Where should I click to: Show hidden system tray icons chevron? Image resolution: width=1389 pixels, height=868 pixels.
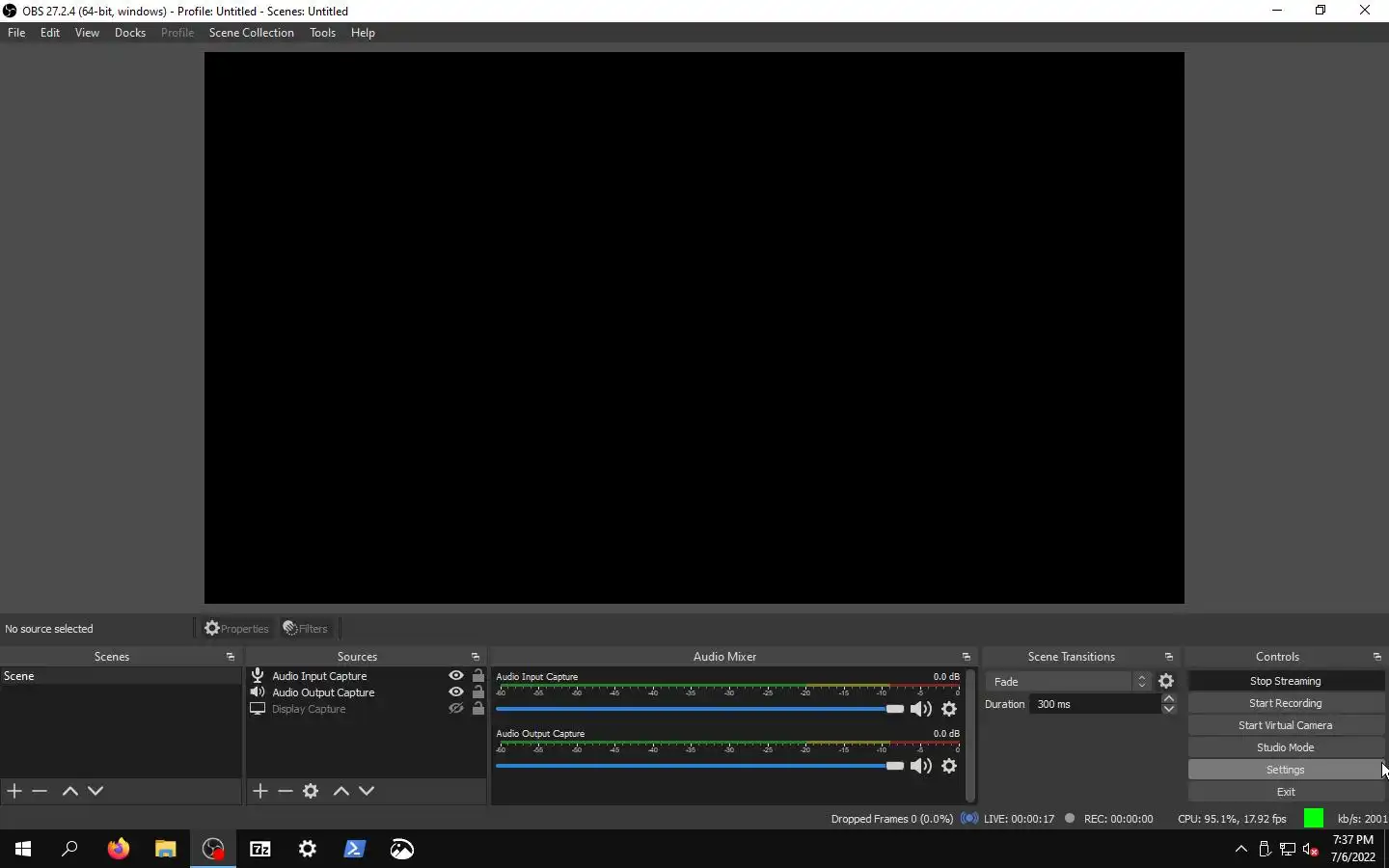[x=1241, y=849]
